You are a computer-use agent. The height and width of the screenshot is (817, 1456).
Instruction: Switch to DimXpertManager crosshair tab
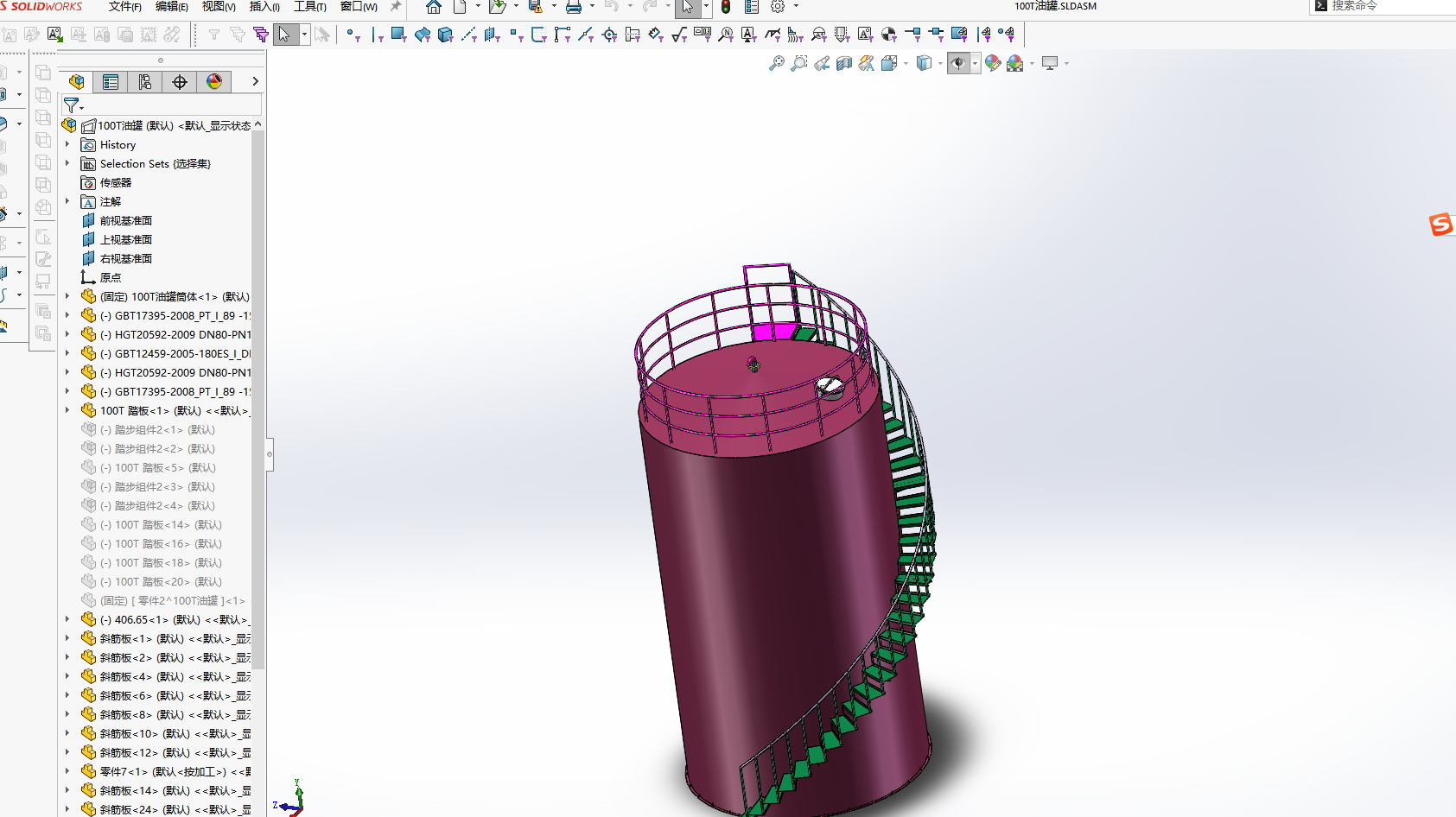click(x=180, y=81)
